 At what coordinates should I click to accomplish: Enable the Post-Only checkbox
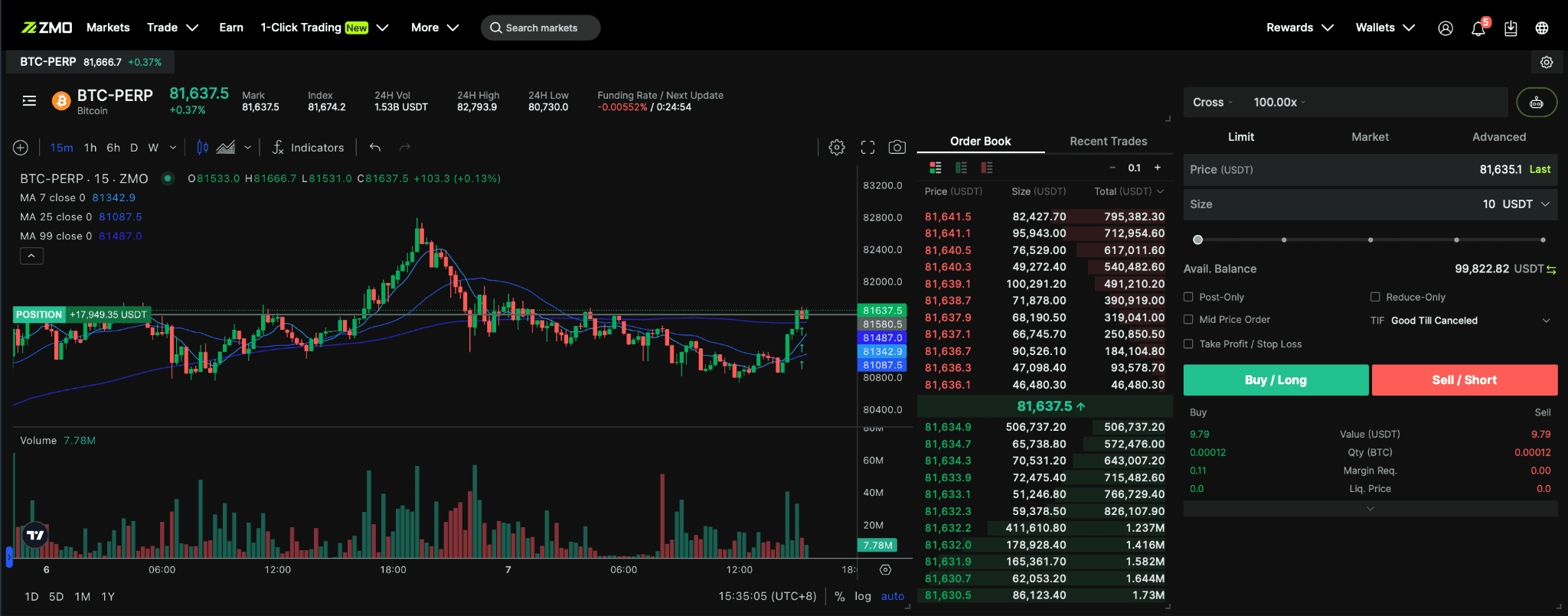(x=1188, y=297)
